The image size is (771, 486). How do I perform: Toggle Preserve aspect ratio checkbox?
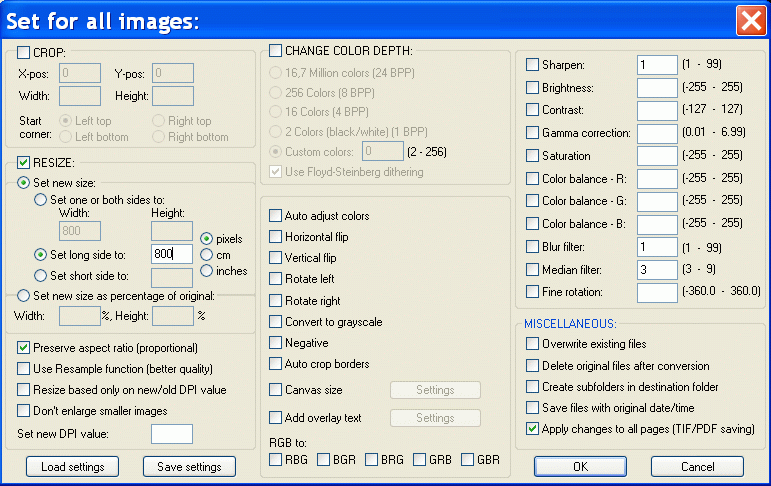[24, 348]
